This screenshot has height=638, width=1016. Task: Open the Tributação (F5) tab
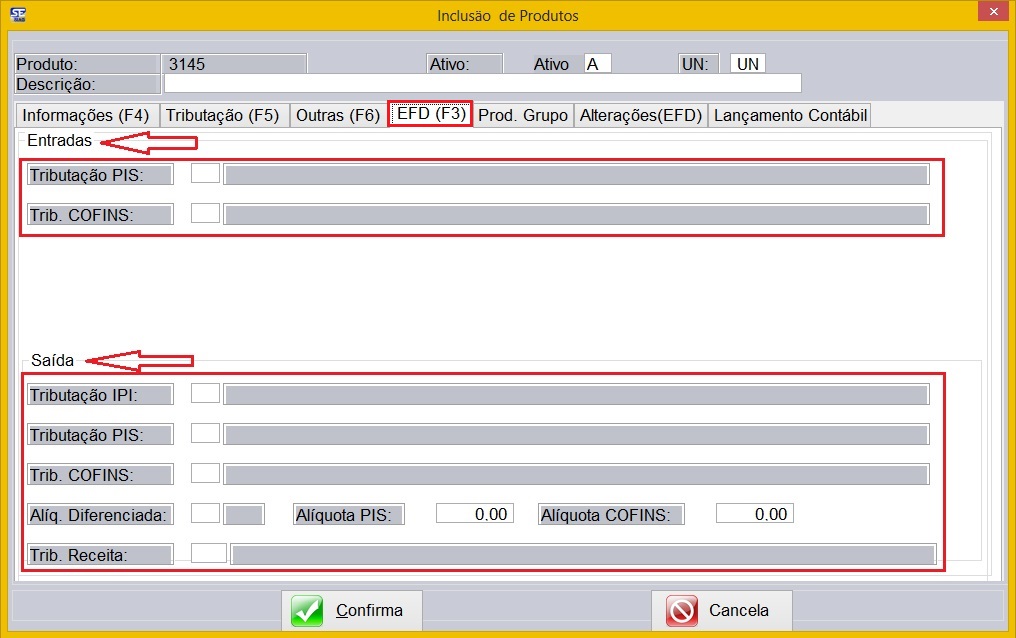(x=223, y=115)
